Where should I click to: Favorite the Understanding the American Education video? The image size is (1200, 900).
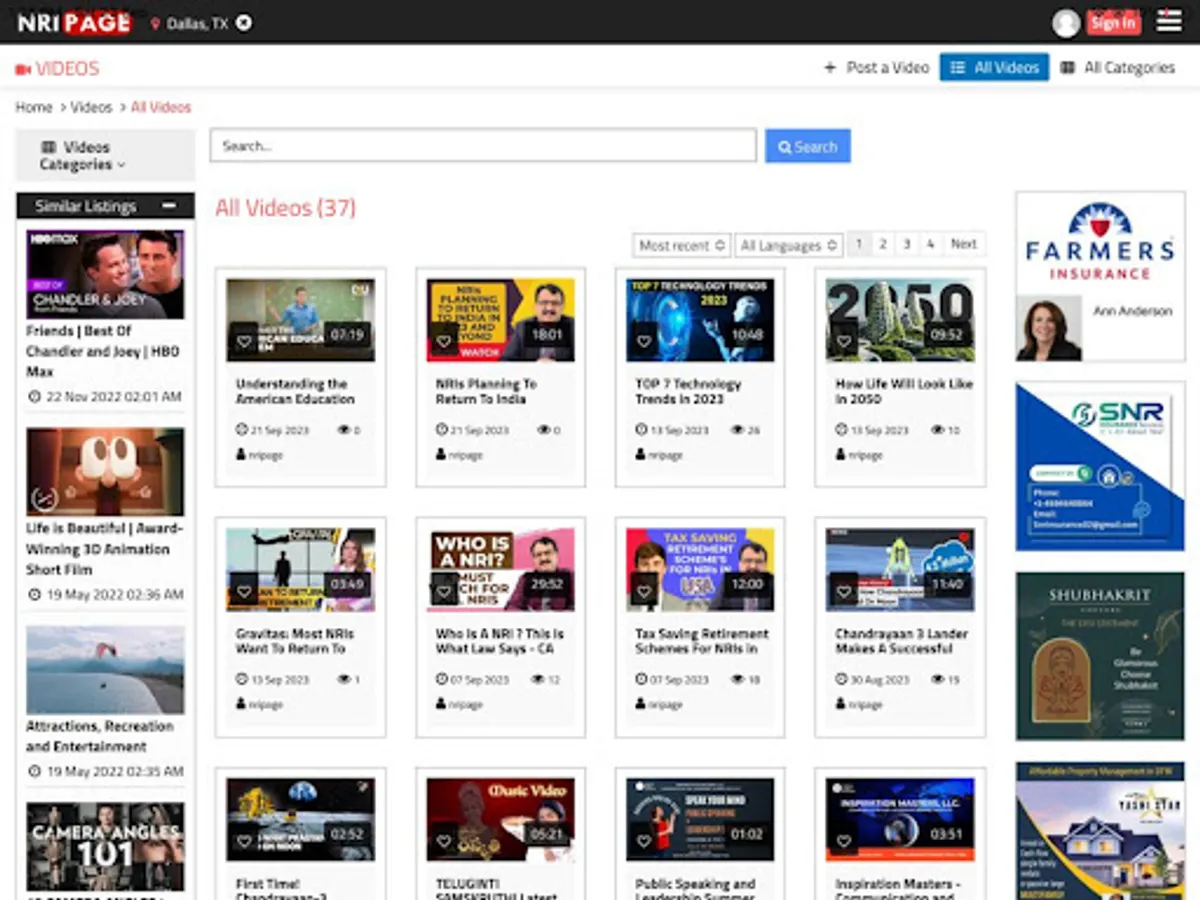(x=244, y=340)
